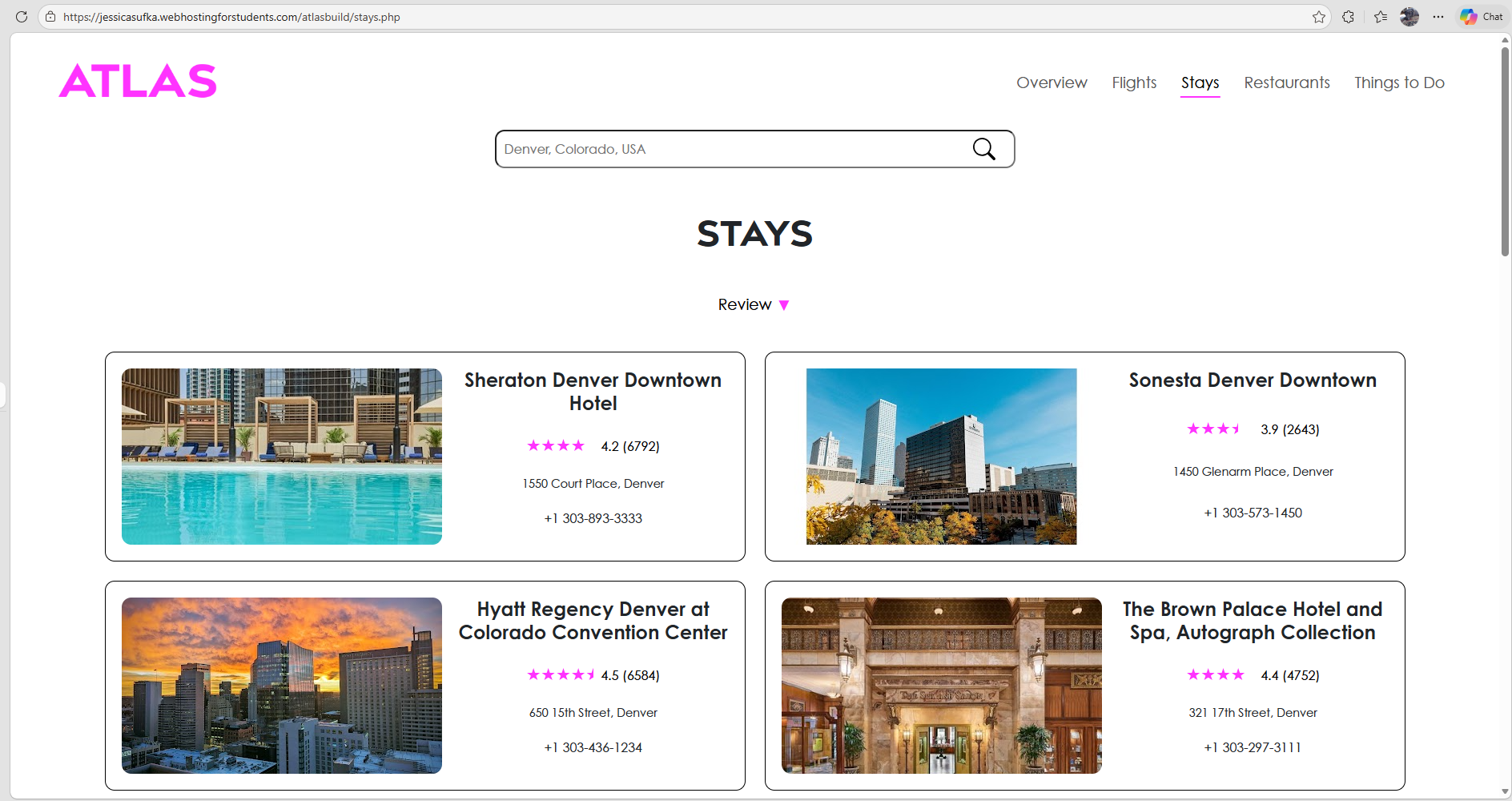Open the browser favorites list icon
The image size is (1512, 801).
click(1381, 17)
